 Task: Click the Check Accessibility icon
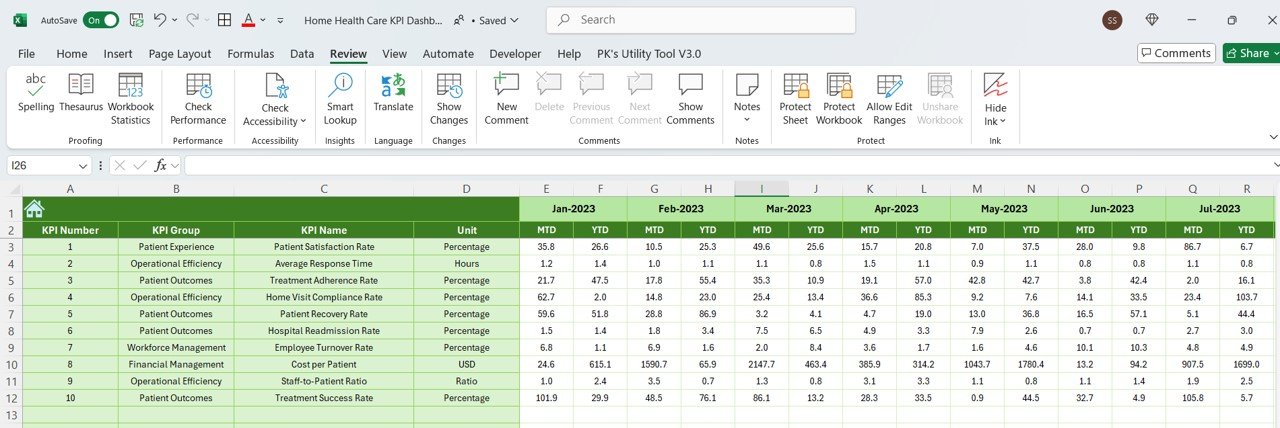point(275,86)
